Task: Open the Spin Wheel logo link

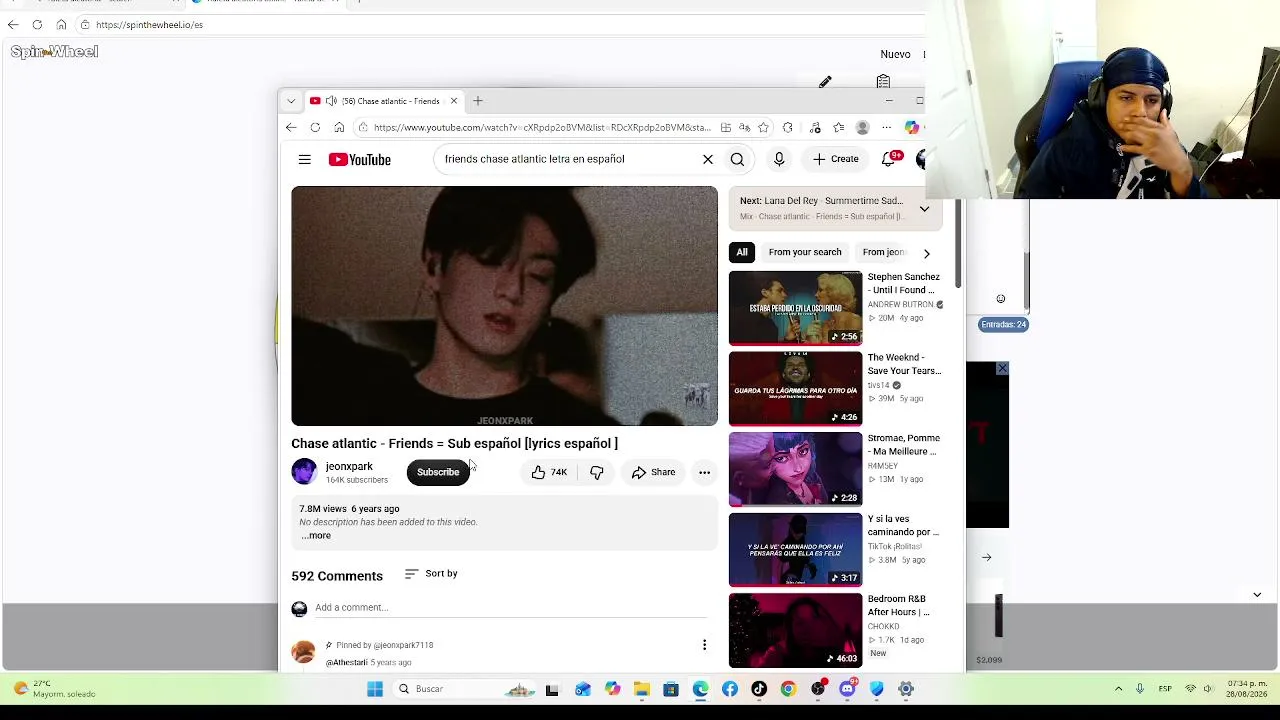Action: pyautogui.click(x=54, y=52)
